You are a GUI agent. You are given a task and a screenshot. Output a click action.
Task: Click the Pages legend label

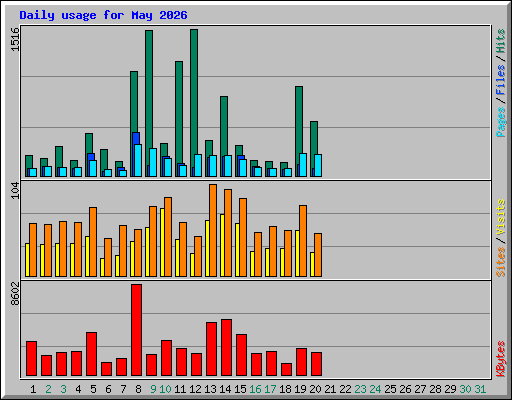pyautogui.click(x=501, y=122)
